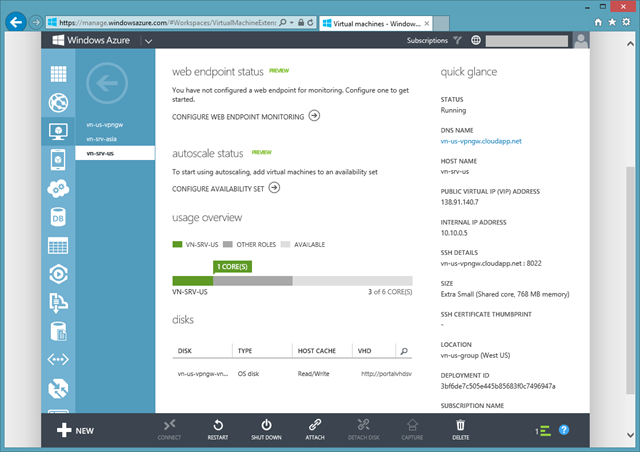Screen dimensions: 640x452
Task: Click scrollbar down arrow
Action: pos(630,435)
